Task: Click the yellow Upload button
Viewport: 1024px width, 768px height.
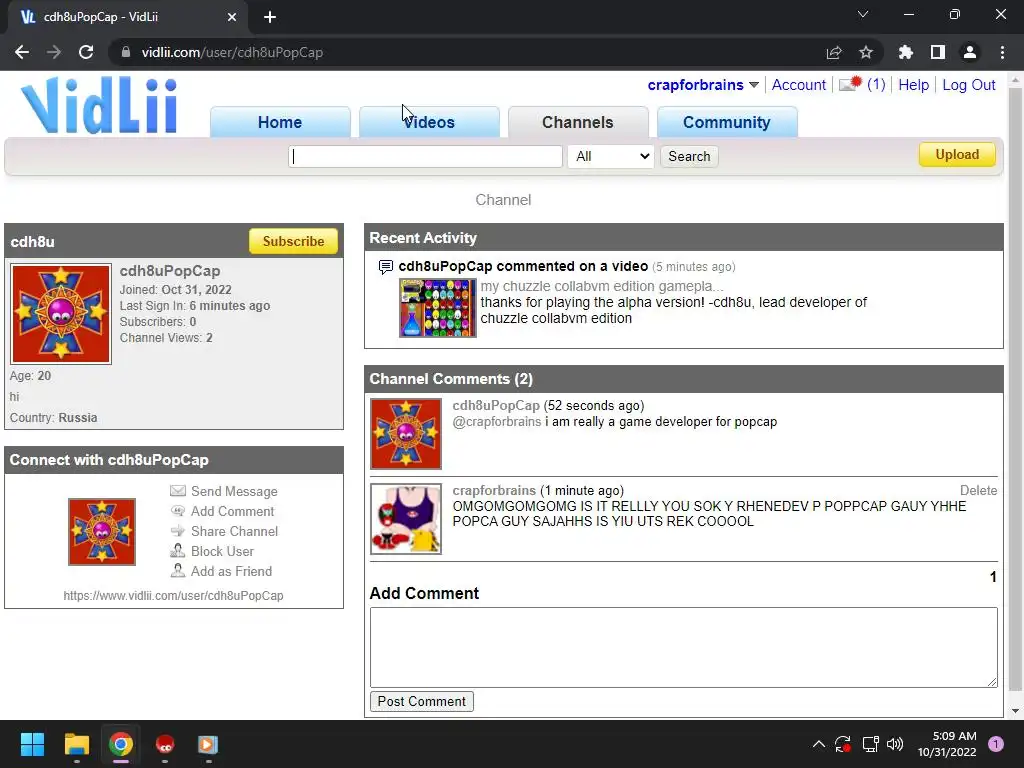Action: click(957, 155)
